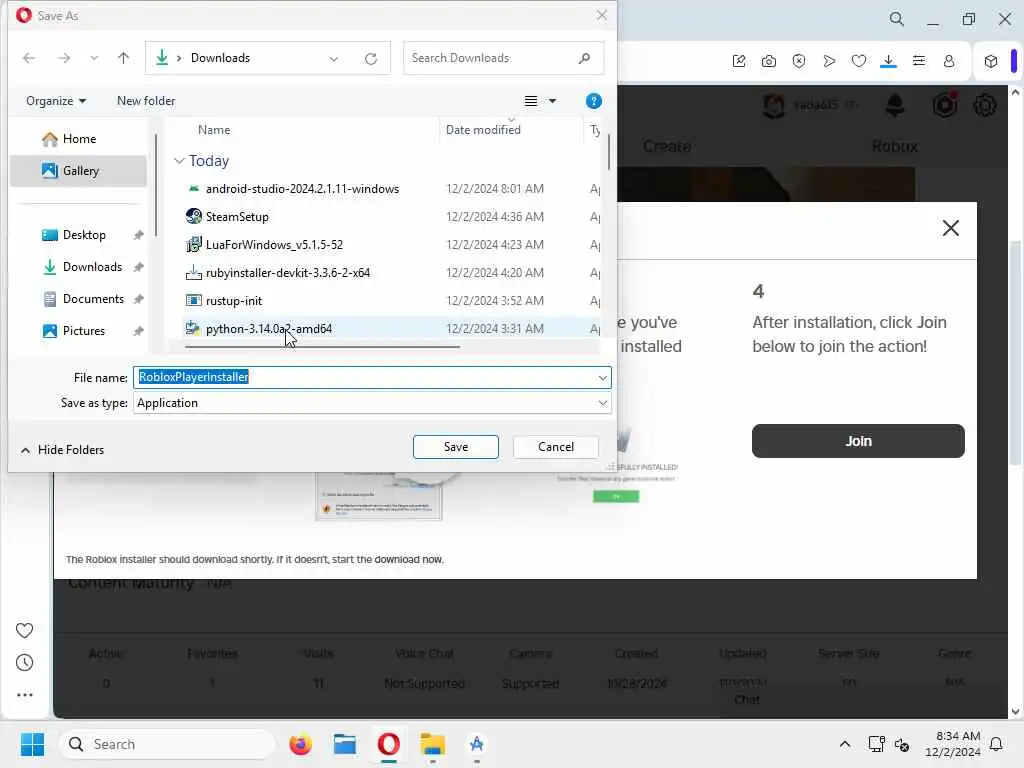
Task: Change the file view layout icon
Action: [531, 101]
